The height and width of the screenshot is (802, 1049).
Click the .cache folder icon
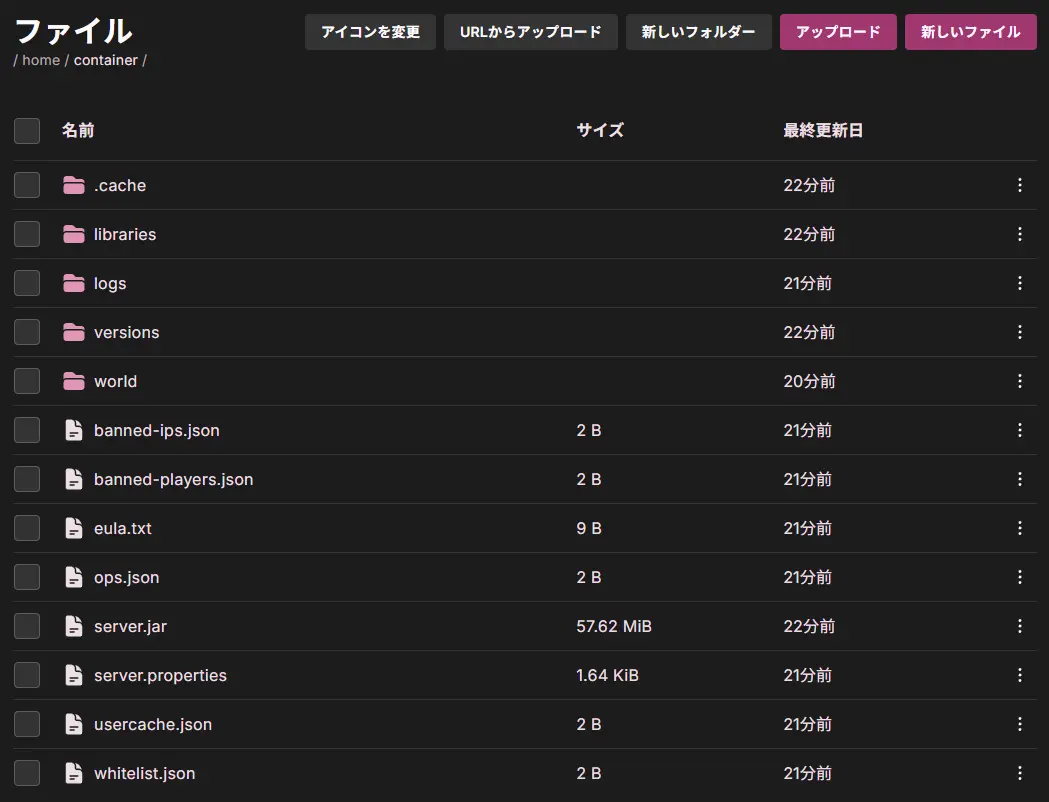coord(74,185)
